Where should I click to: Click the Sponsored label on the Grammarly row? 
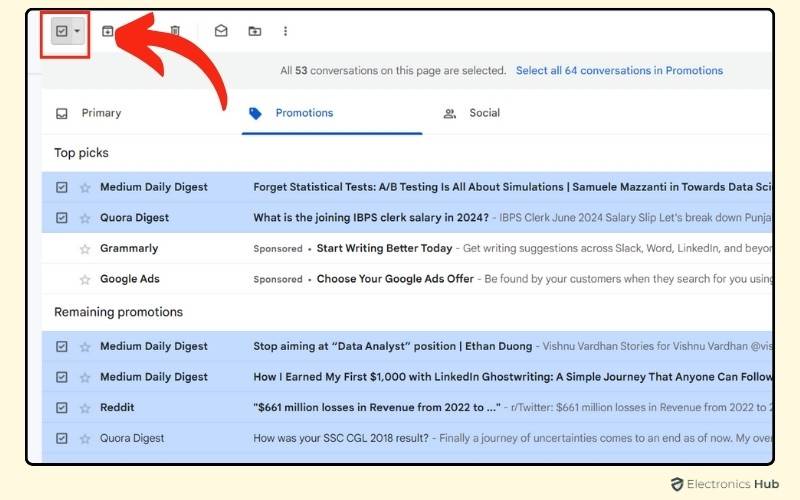click(x=278, y=249)
